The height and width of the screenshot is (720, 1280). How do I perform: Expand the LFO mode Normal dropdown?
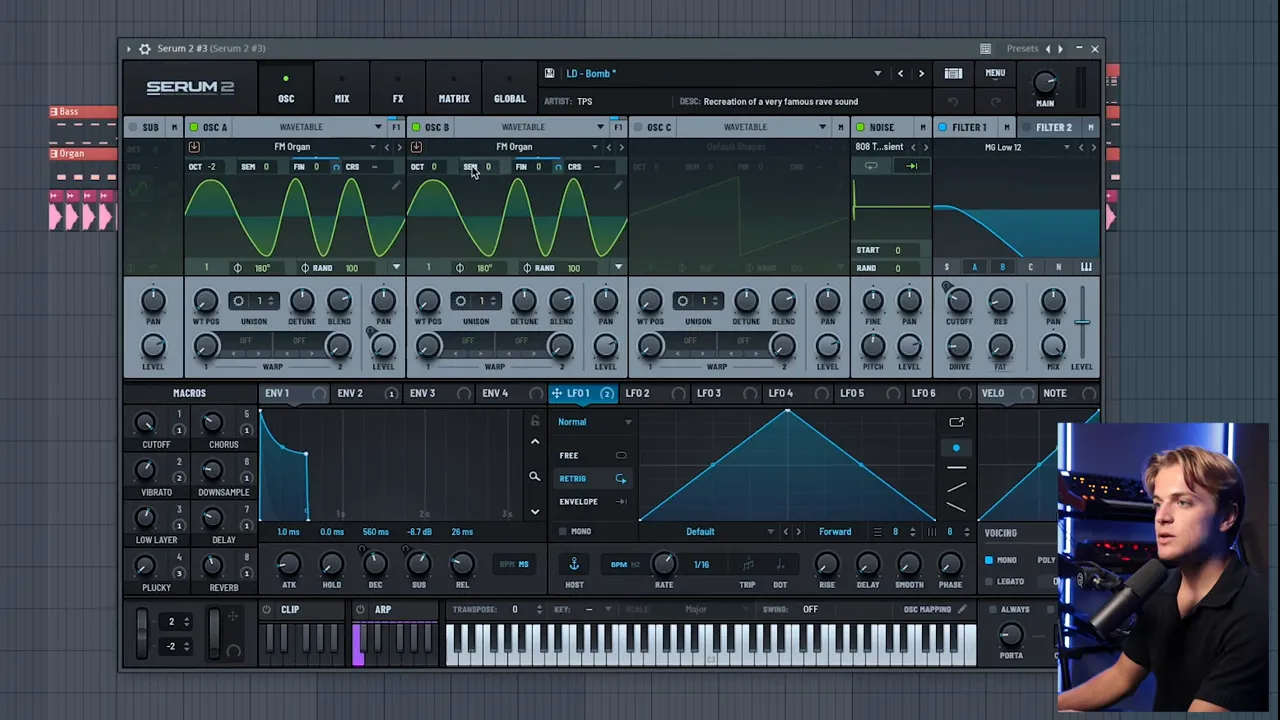pyautogui.click(x=627, y=422)
